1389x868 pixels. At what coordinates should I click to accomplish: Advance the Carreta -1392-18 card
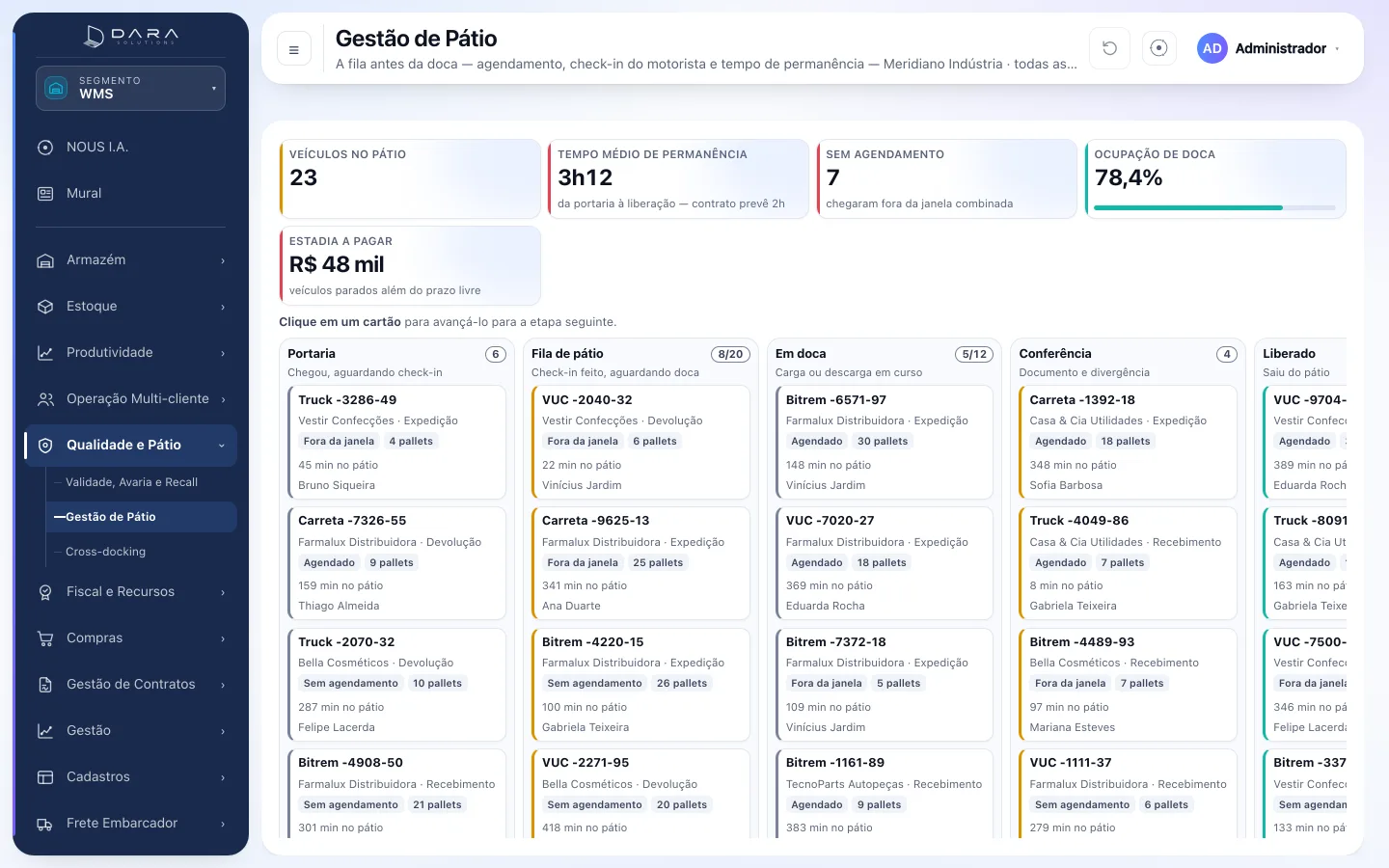(x=1129, y=442)
